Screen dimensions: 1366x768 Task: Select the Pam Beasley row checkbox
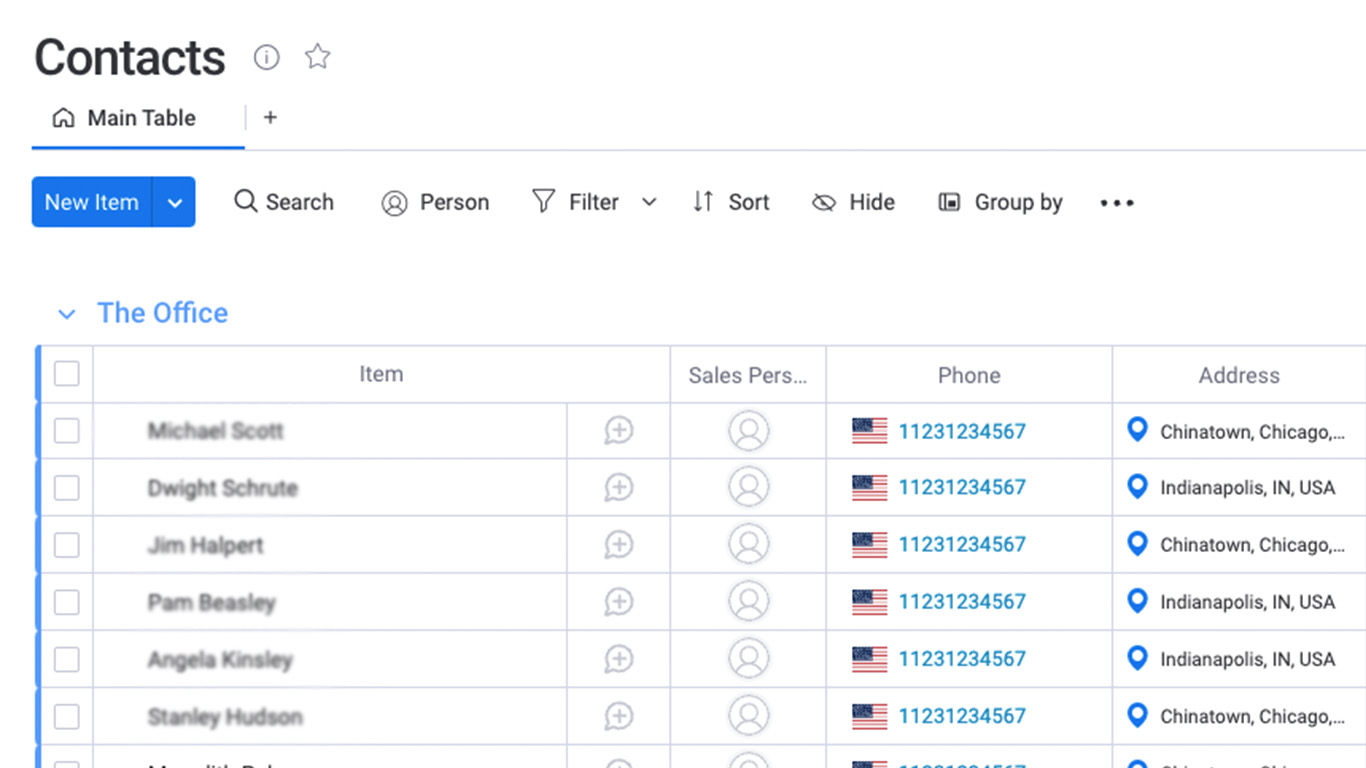click(66, 602)
